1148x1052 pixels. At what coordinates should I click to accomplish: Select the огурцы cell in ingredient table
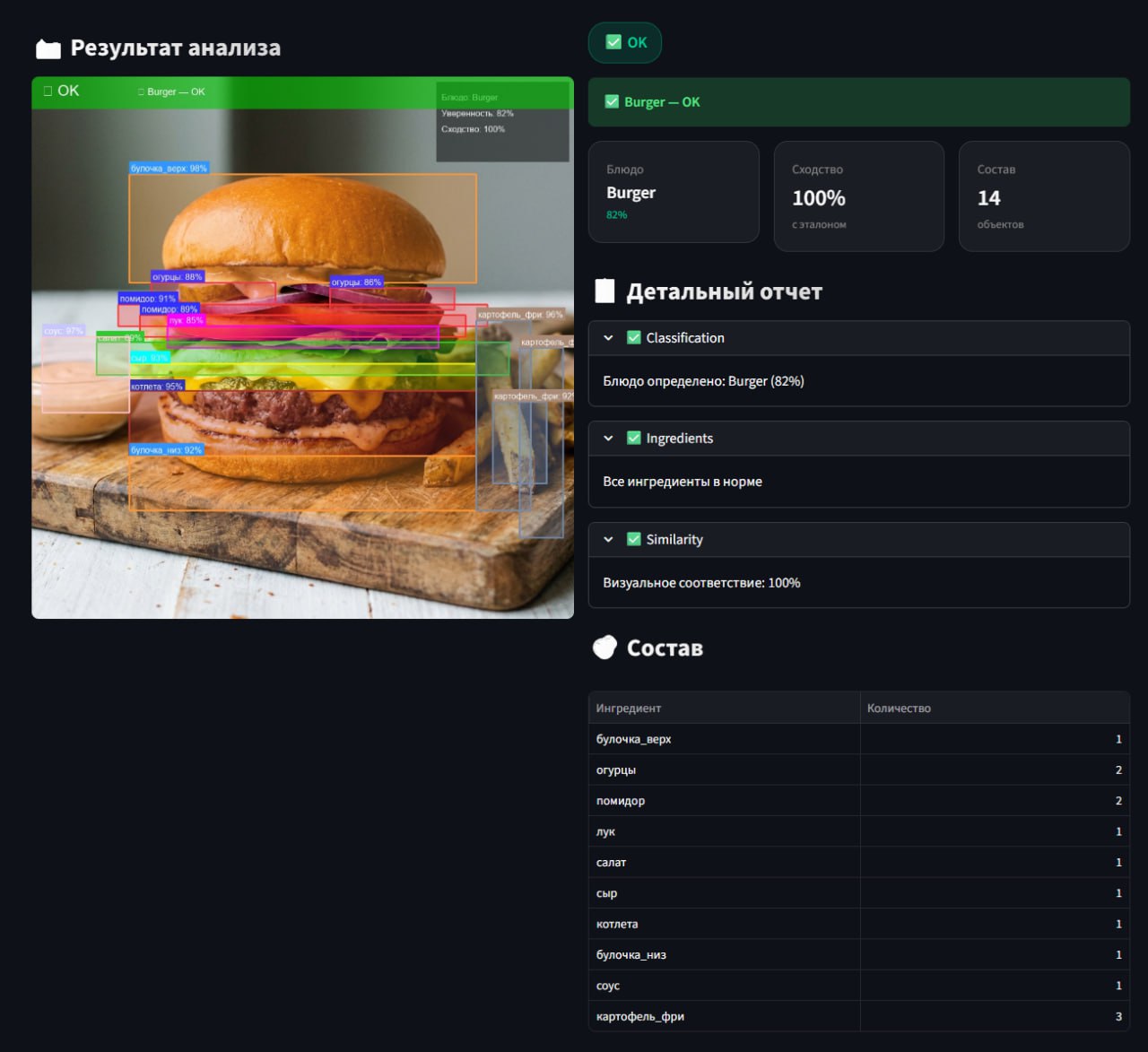tap(616, 770)
